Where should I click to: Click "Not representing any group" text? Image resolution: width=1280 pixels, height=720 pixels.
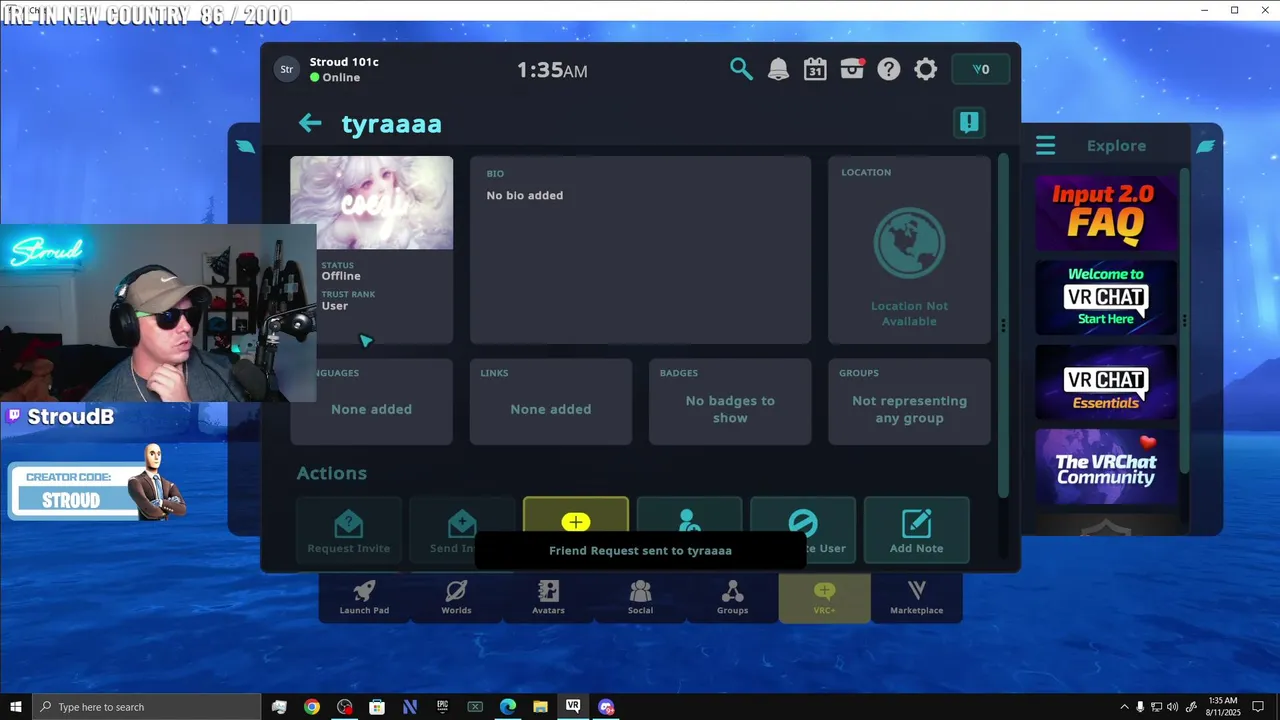[x=909, y=409]
